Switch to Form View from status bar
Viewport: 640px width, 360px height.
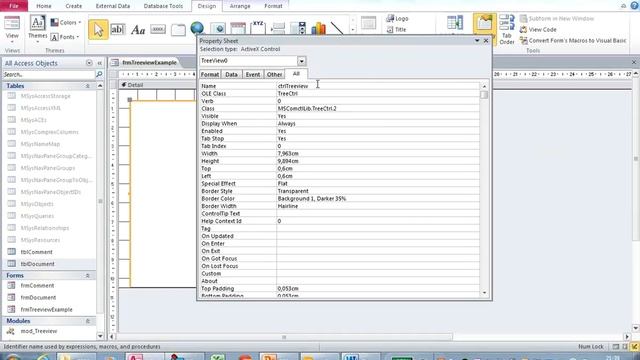pos(616,347)
